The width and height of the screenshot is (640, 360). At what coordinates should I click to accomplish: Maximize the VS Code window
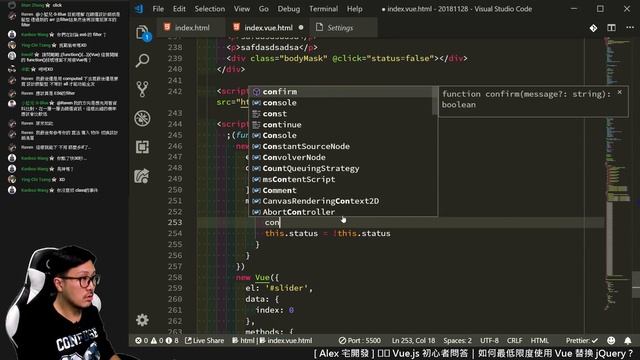(x=600, y=9)
